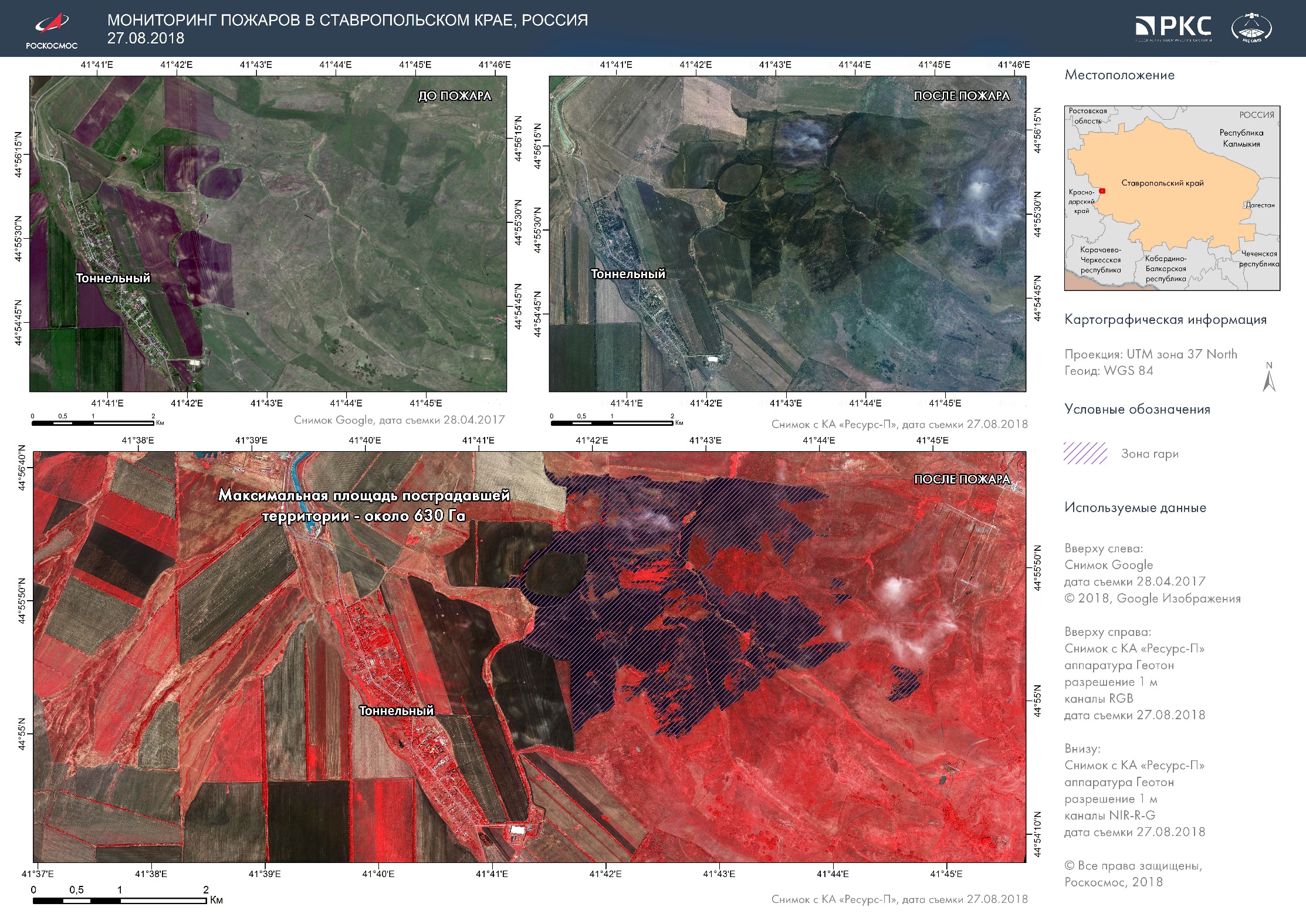Click the round NTs OMZ emblem
The image size is (1306, 924).
click(x=1251, y=28)
